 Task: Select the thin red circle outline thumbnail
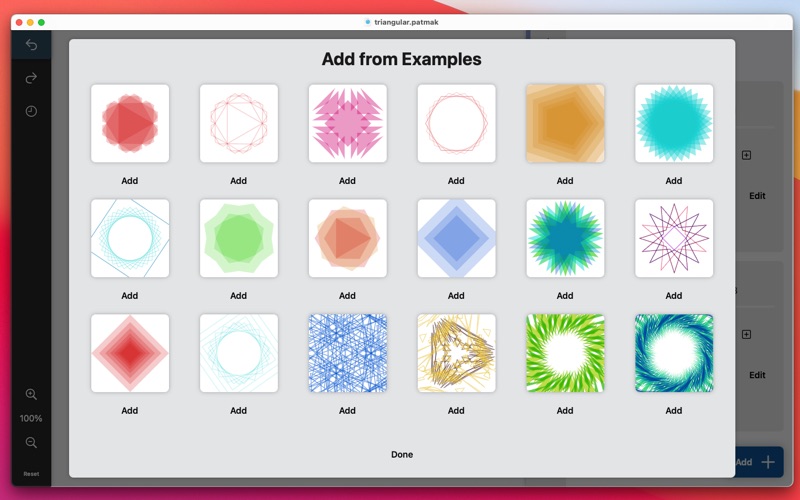(x=457, y=123)
